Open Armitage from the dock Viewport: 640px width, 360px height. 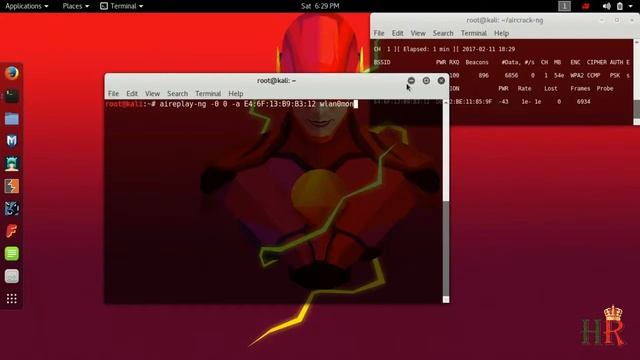pos(11,164)
